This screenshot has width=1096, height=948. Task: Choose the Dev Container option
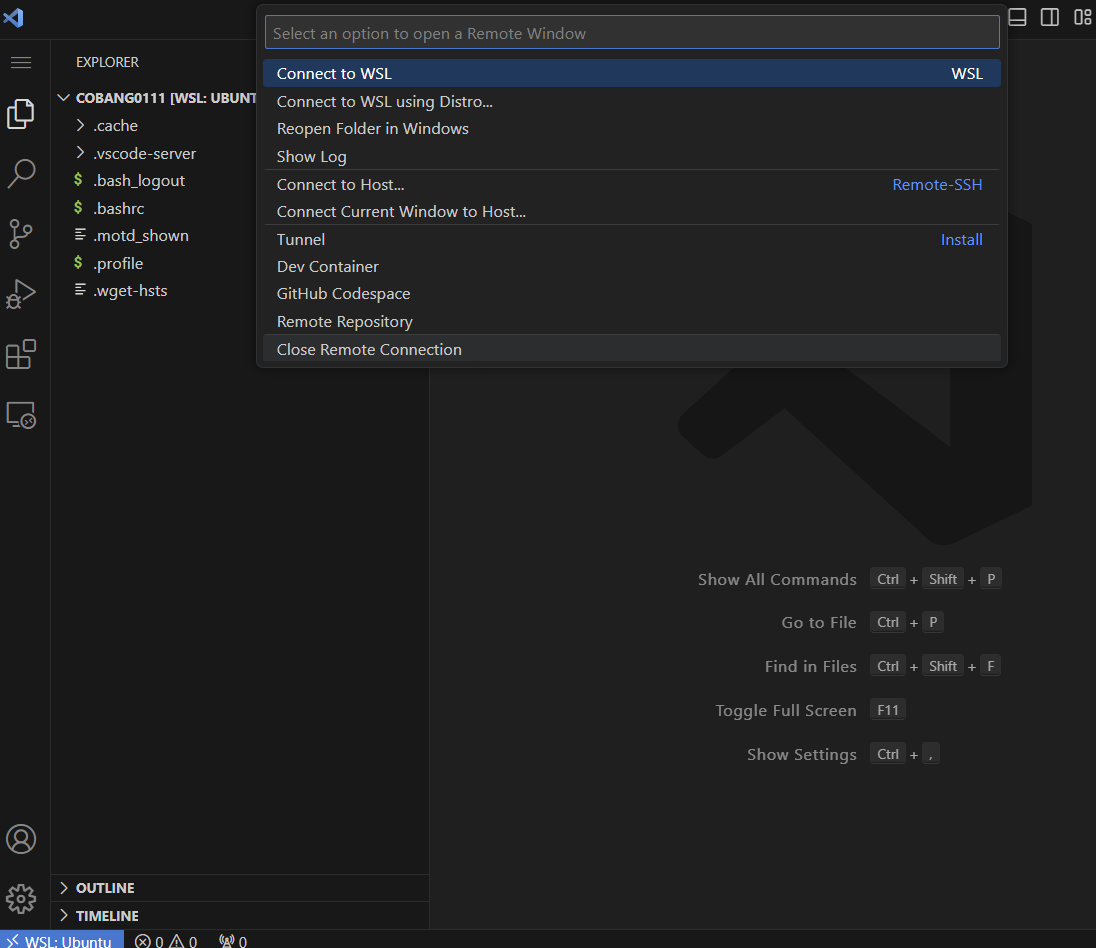(x=632, y=266)
